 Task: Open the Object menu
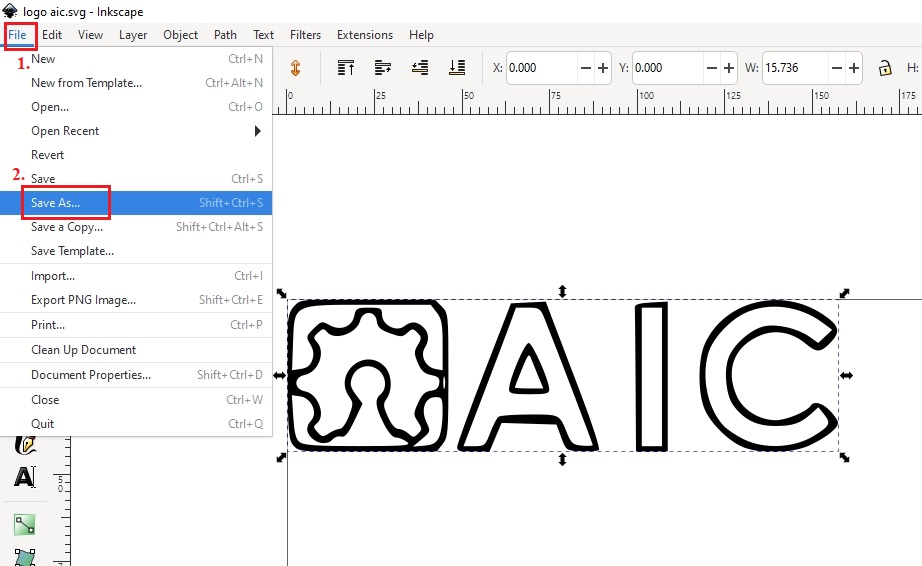(181, 35)
